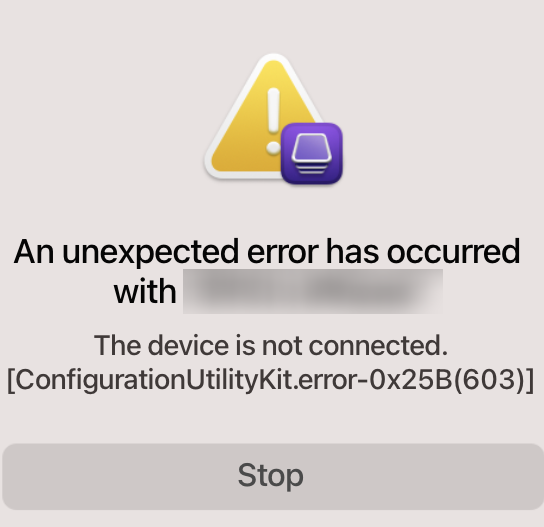Click the stacked devices glyph inside purple badge
The image size is (544, 527).
point(312,153)
